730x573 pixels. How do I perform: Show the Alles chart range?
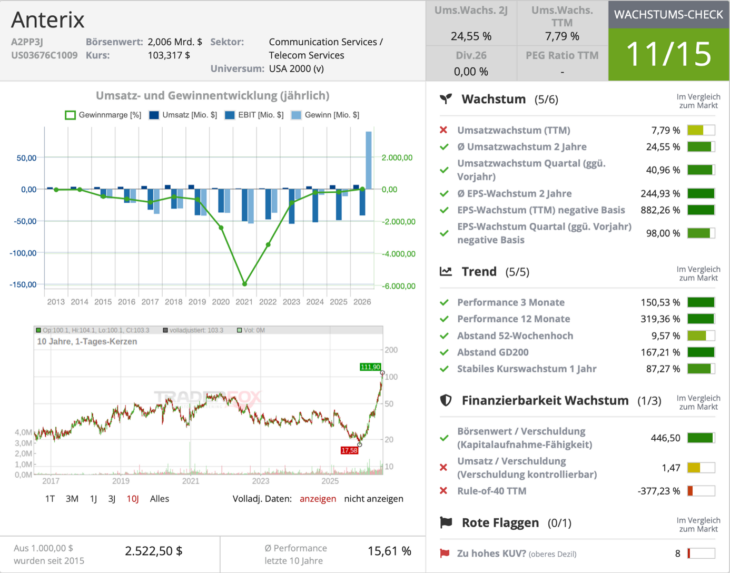coord(159,499)
